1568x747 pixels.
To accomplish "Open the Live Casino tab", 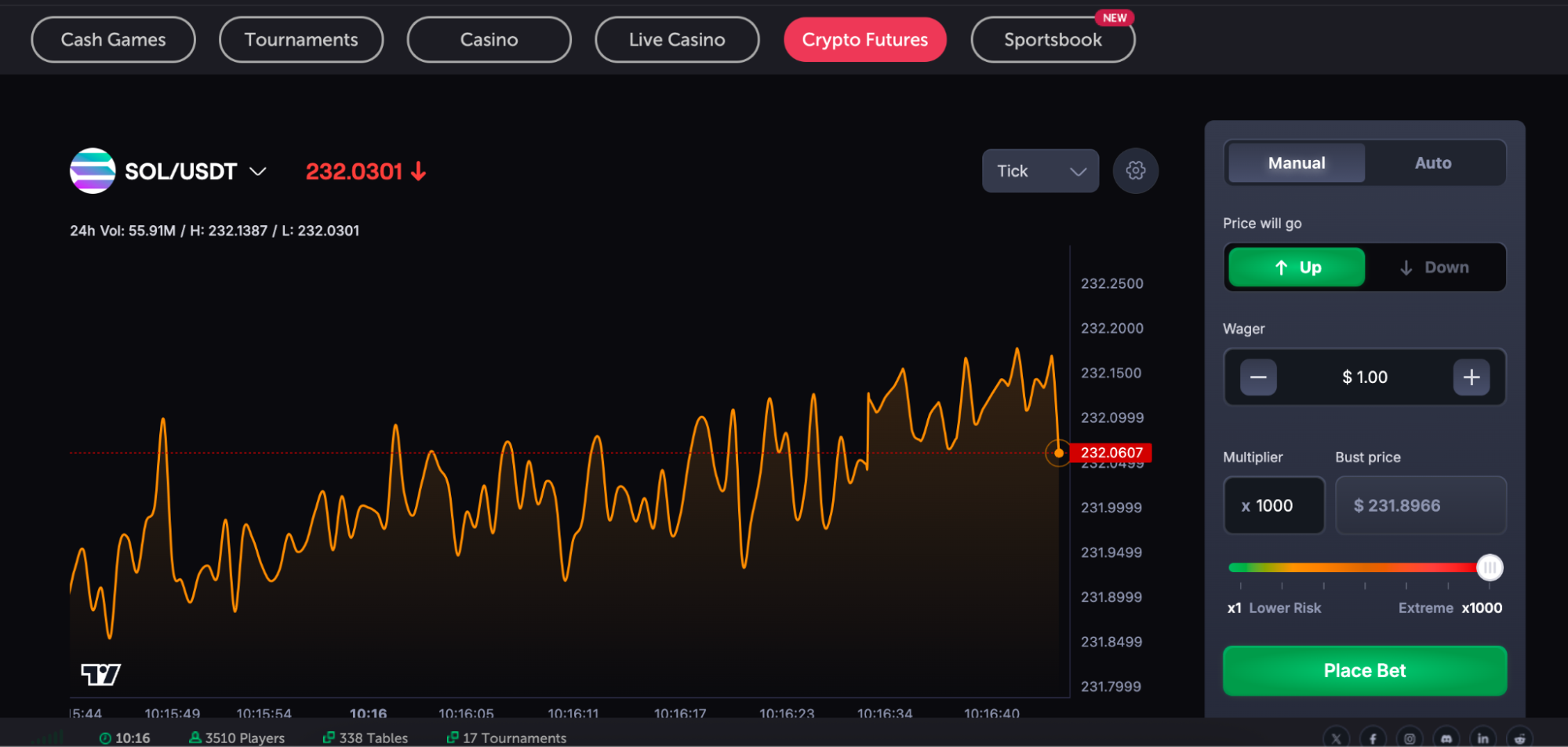I will click(x=676, y=40).
